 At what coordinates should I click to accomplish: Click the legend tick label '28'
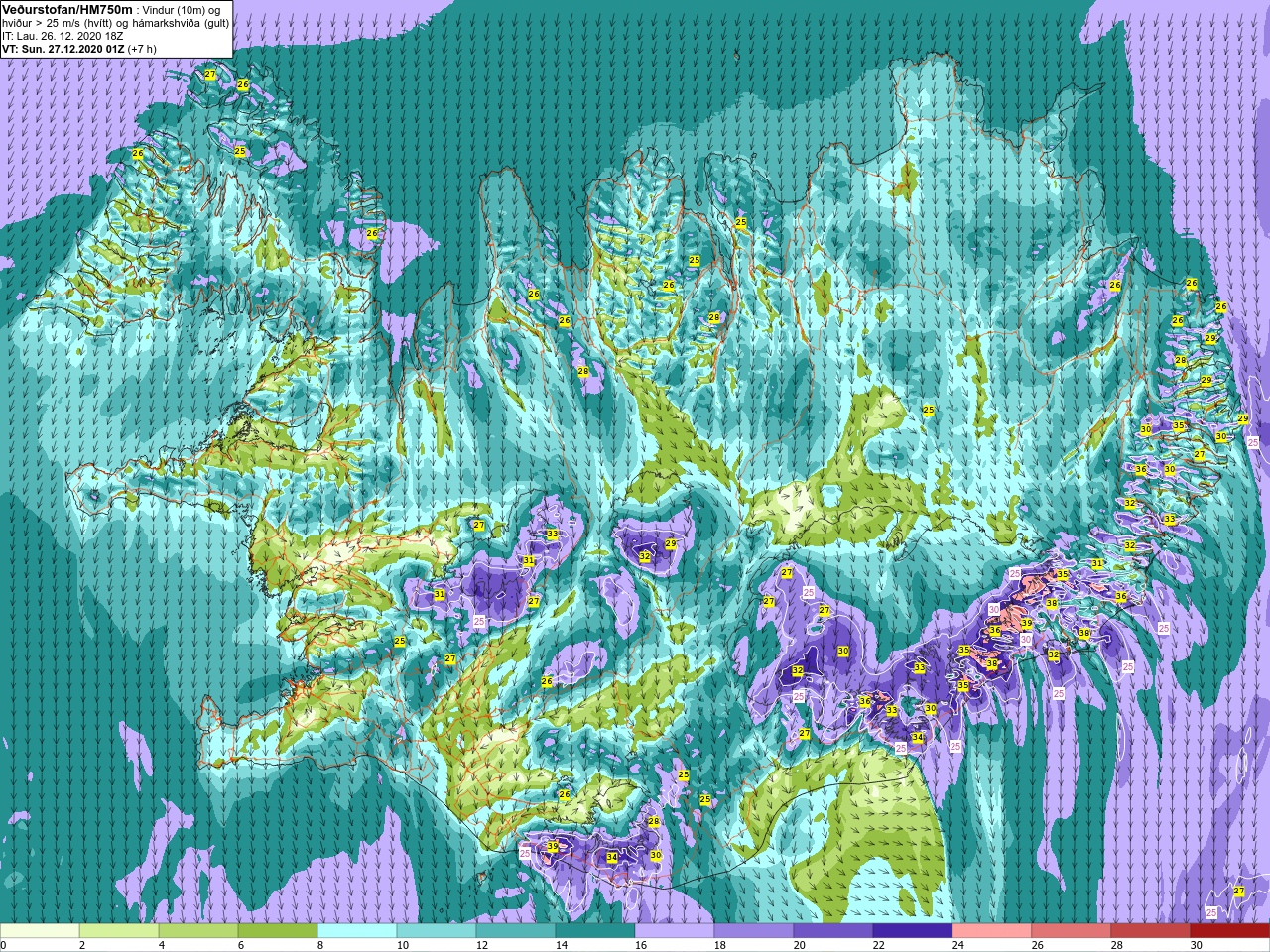pos(1117,945)
